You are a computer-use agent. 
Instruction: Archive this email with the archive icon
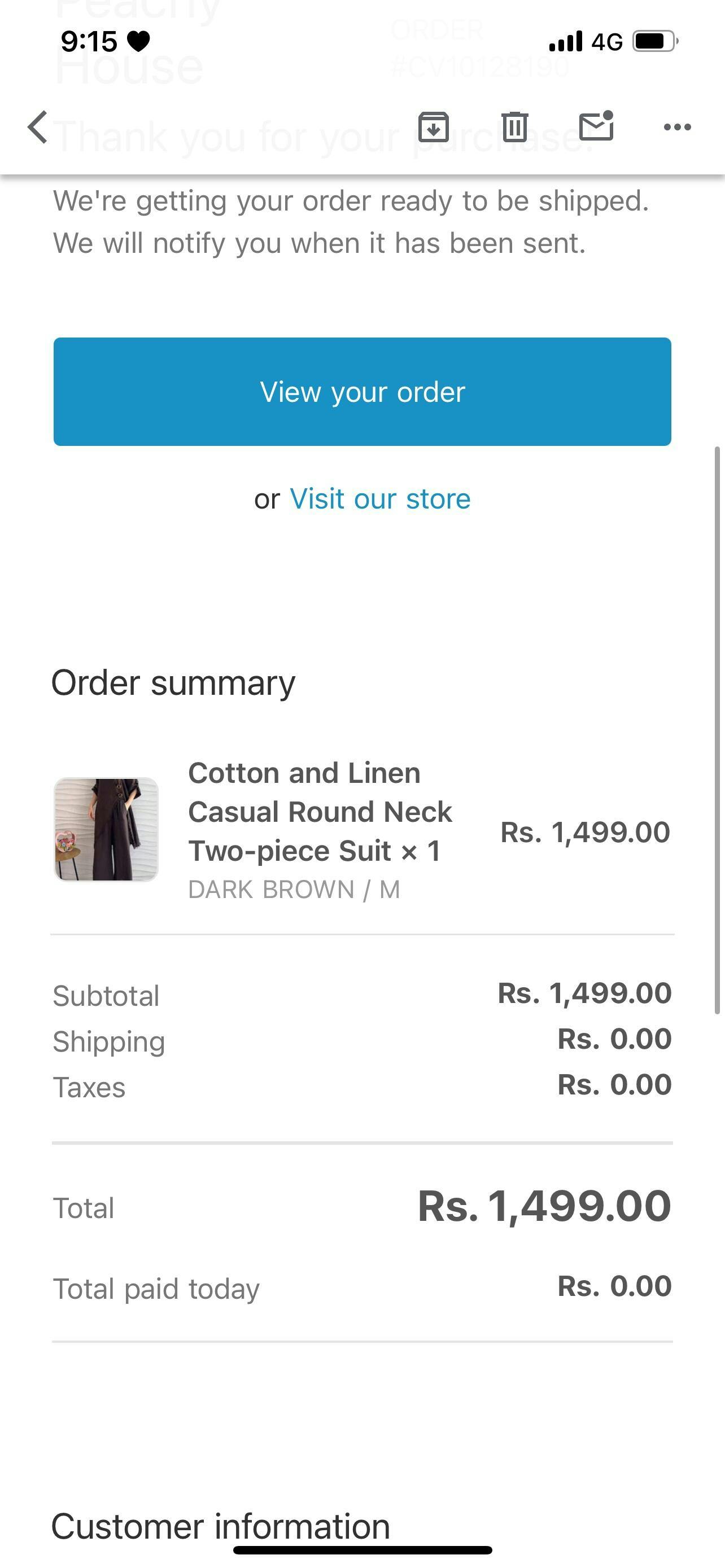click(434, 127)
